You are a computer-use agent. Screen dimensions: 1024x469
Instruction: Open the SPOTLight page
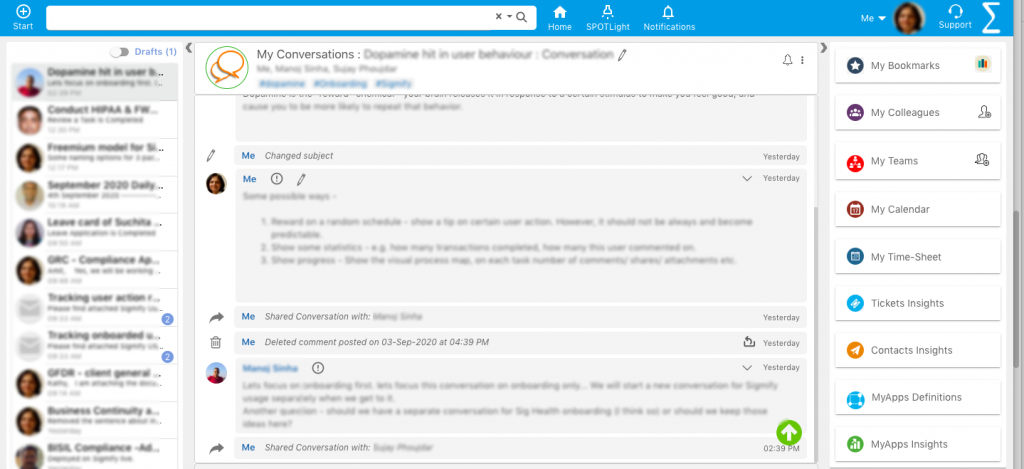(607, 12)
